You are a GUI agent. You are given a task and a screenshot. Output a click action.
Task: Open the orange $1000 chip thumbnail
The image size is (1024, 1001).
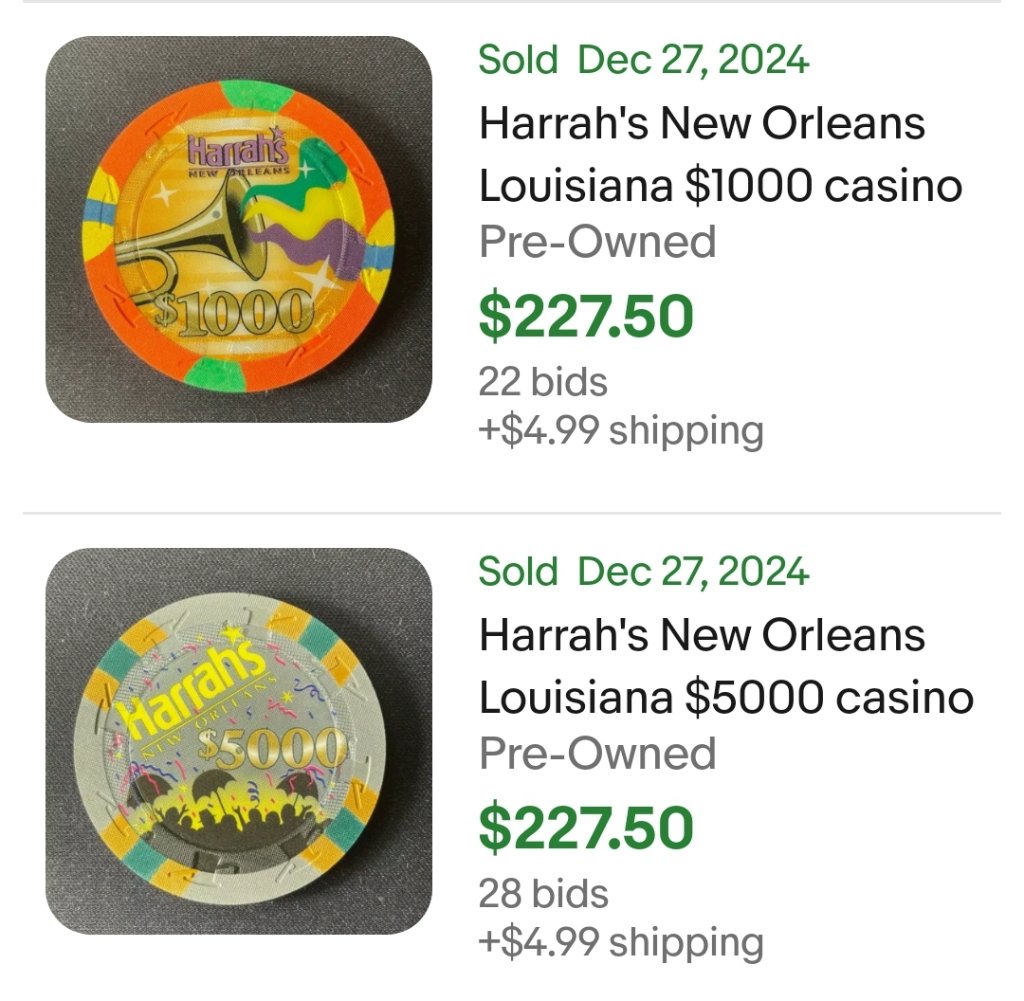[x=239, y=229]
